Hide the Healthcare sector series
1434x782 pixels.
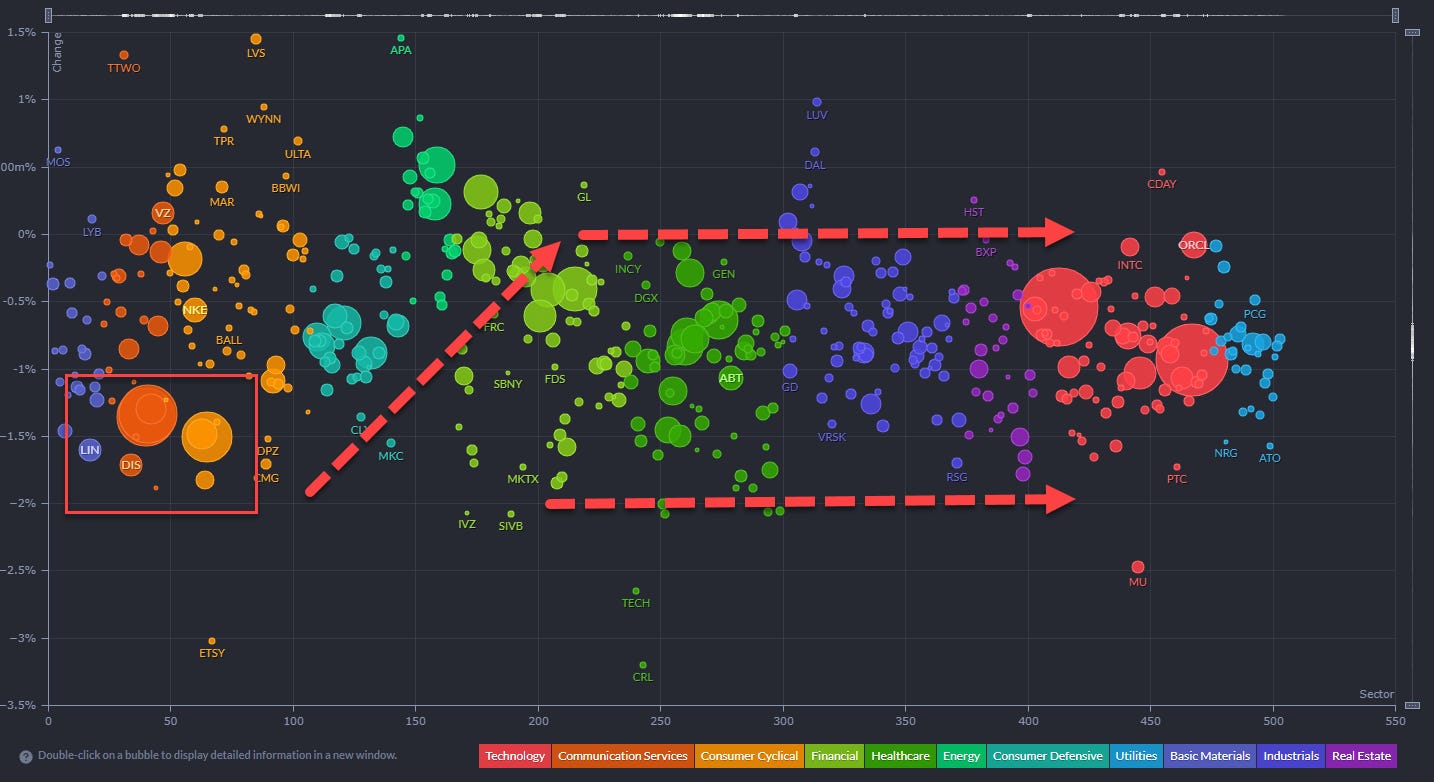[900, 756]
